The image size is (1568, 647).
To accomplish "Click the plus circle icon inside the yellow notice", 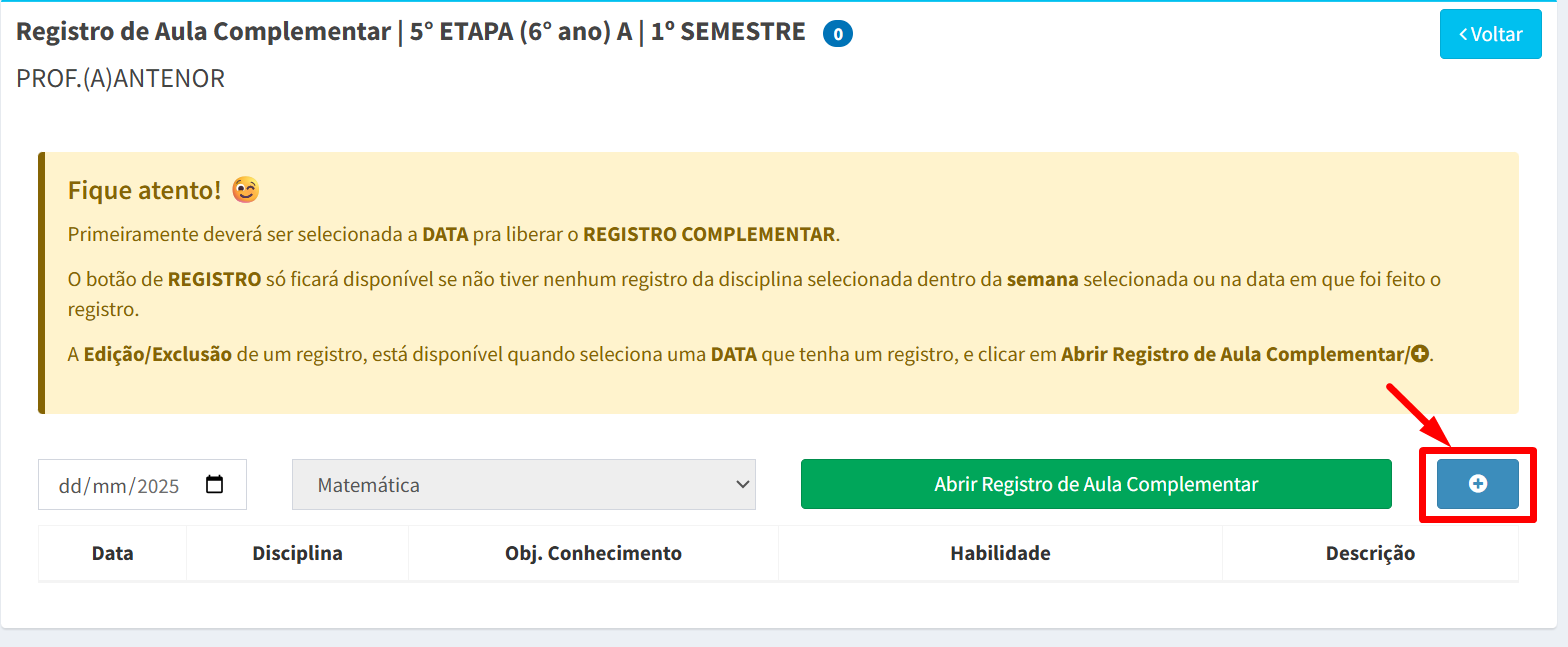I will point(1420,354).
